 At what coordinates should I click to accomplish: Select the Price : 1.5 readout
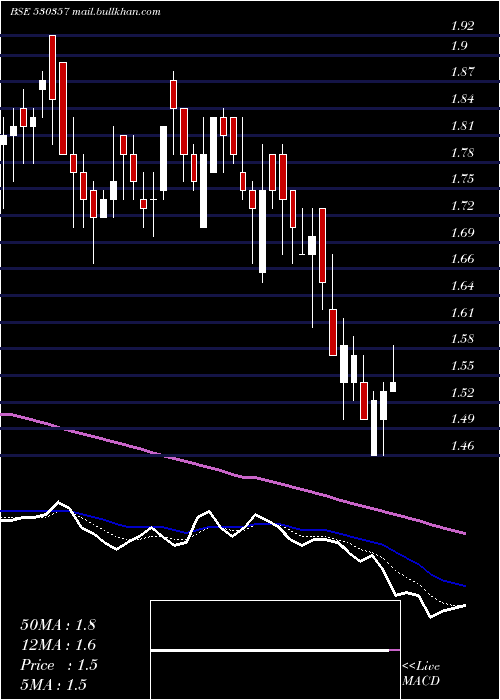coord(59,665)
